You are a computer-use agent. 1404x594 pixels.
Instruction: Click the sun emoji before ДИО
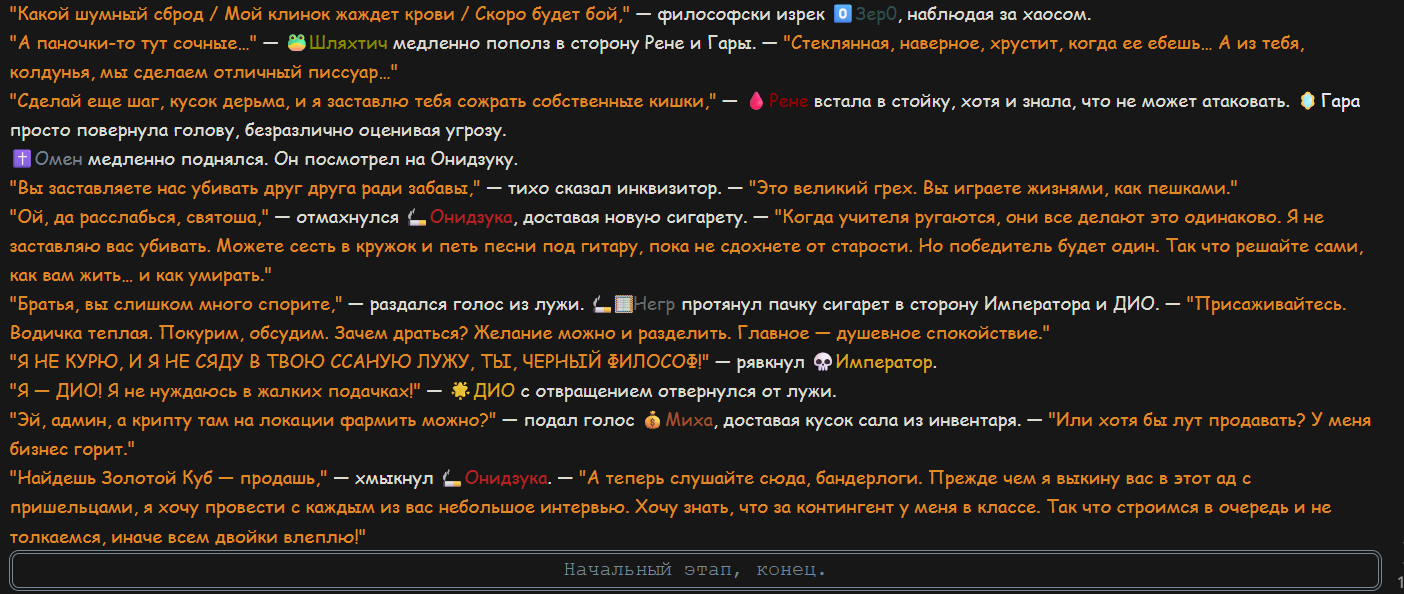460,392
